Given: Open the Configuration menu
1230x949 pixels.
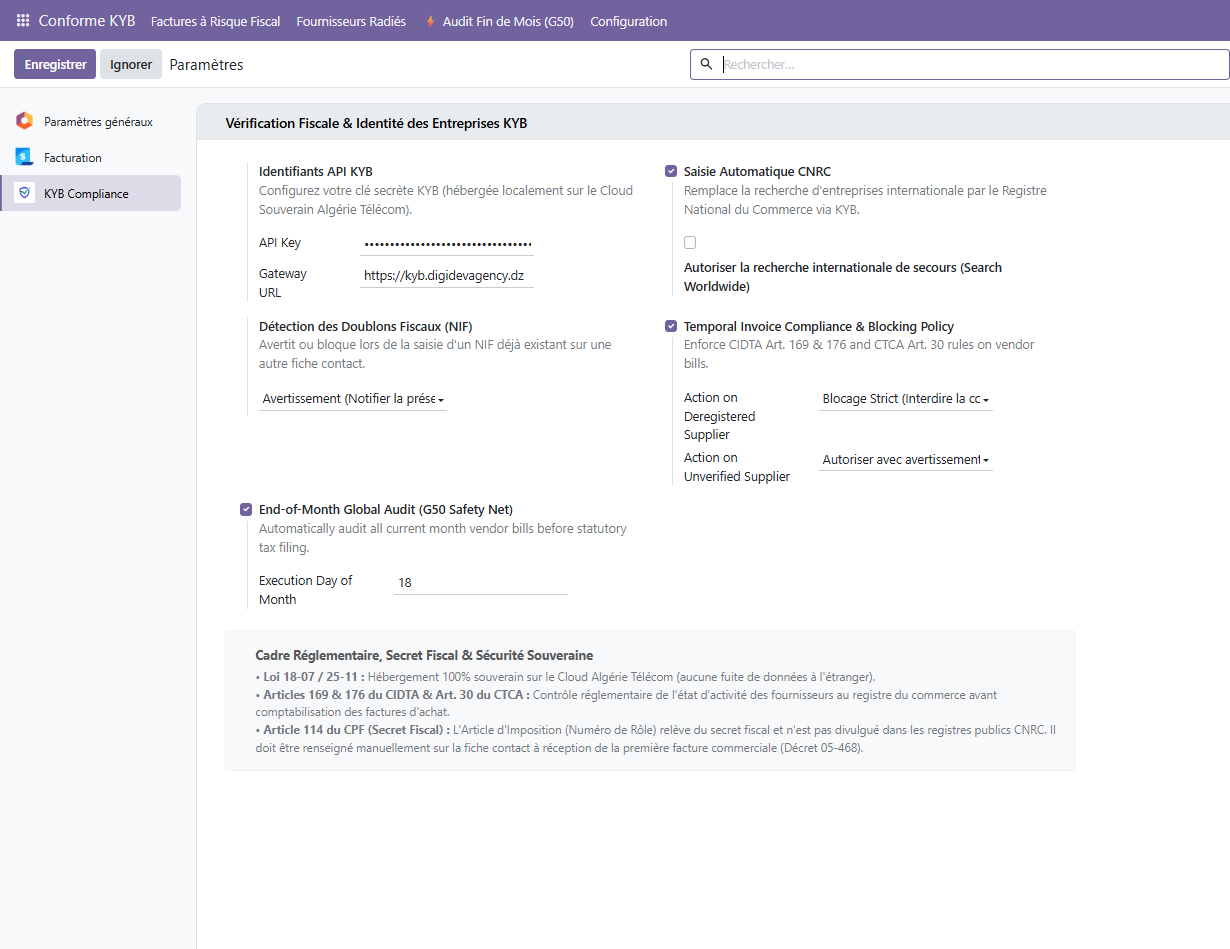Looking at the screenshot, I should [x=629, y=21].
